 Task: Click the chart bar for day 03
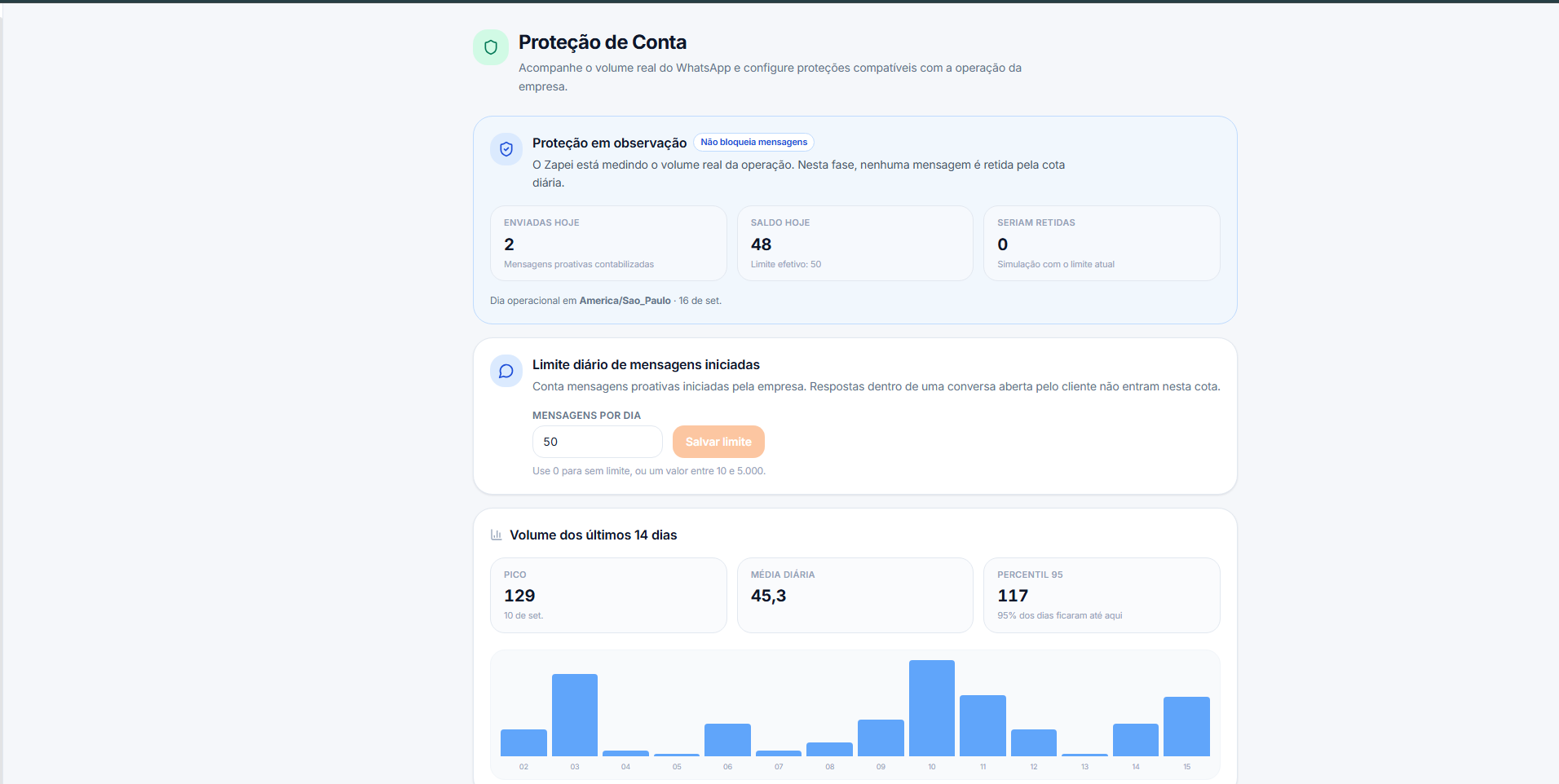pos(575,715)
